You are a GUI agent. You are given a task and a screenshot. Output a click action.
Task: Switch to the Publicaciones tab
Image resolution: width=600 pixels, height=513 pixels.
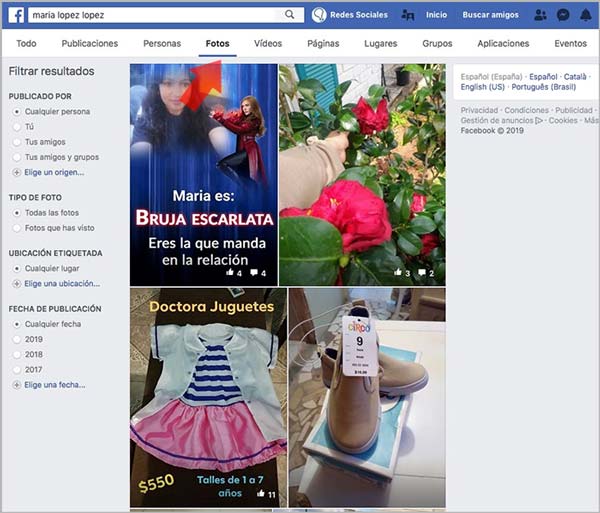pyautogui.click(x=90, y=44)
